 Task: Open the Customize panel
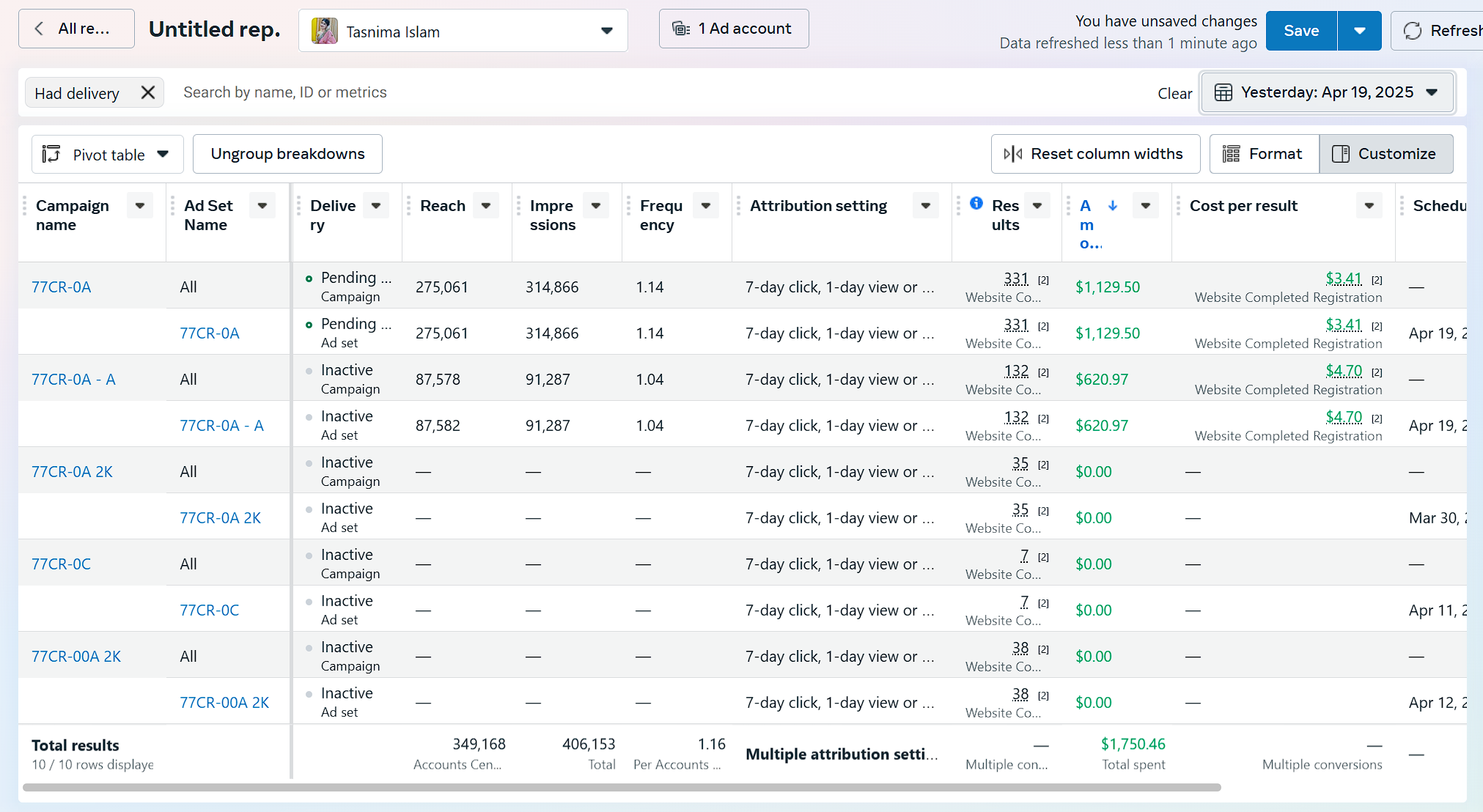click(x=1386, y=154)
